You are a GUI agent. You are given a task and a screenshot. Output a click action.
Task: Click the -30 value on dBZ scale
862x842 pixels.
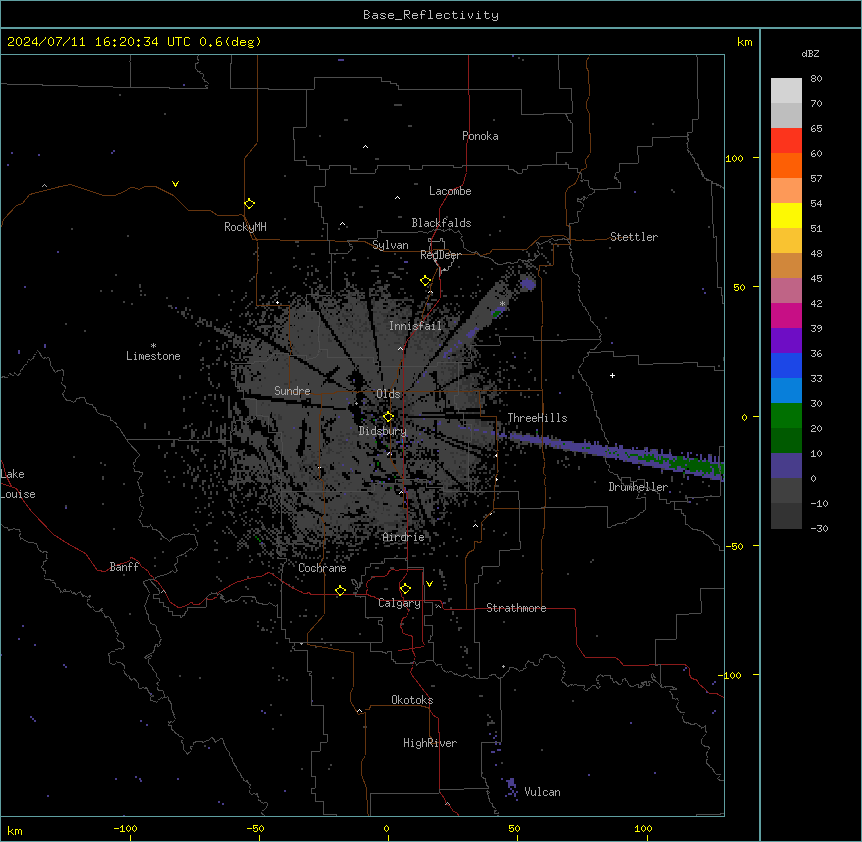pyautogui.click(x=819, y=528)
